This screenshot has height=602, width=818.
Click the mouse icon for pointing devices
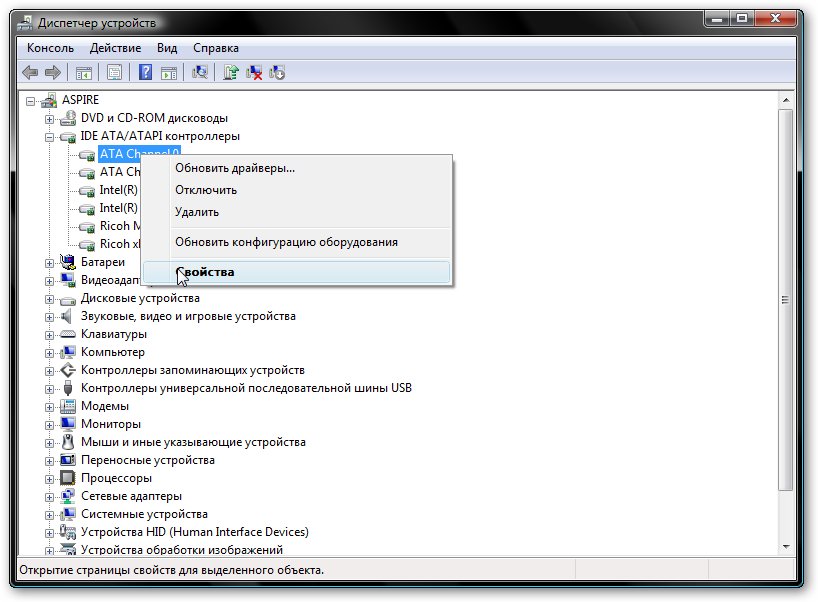[x=68, y=442]
